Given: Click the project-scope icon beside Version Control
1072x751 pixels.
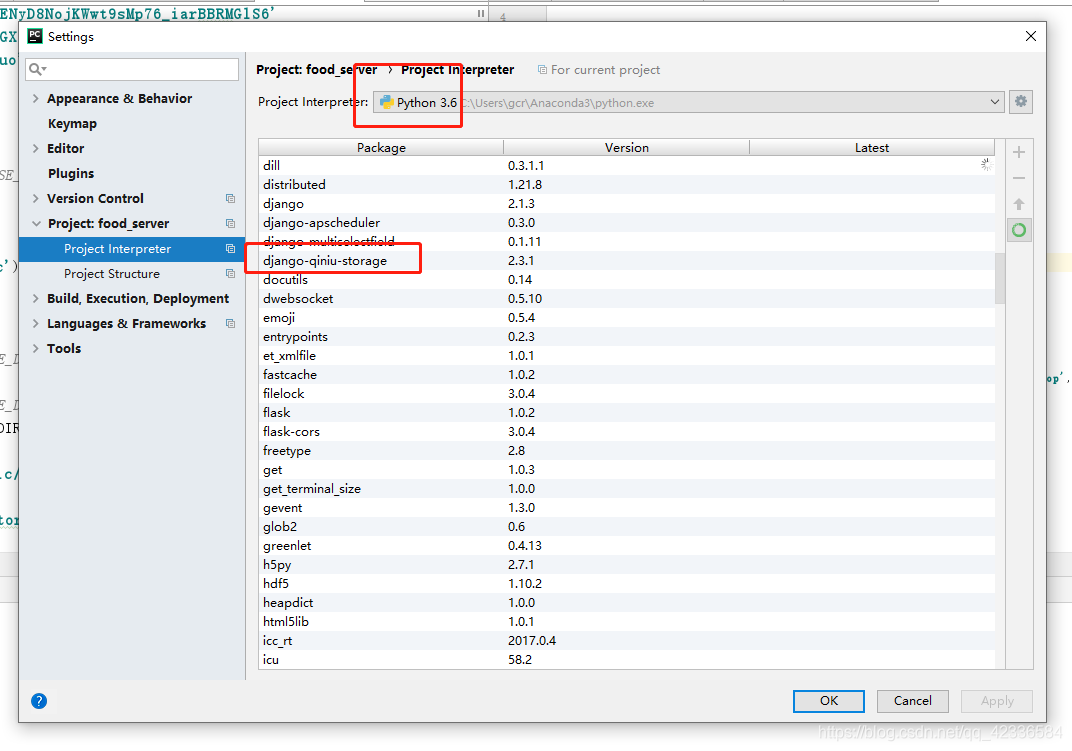Looking at the screenshot, I should (x=230, y=198).
